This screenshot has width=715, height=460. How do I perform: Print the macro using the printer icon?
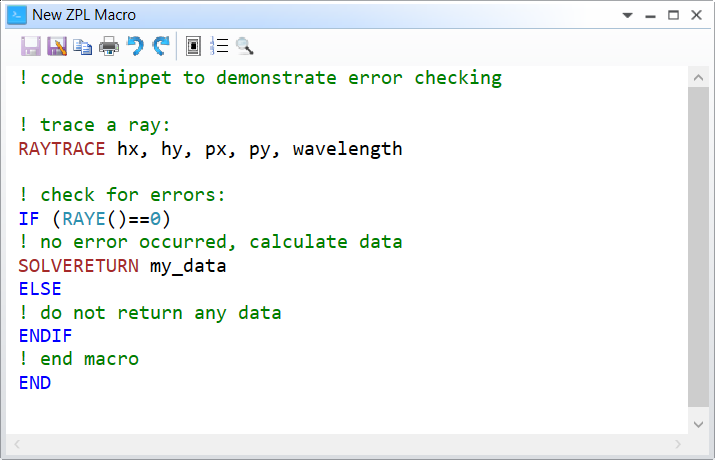[109, 47]
